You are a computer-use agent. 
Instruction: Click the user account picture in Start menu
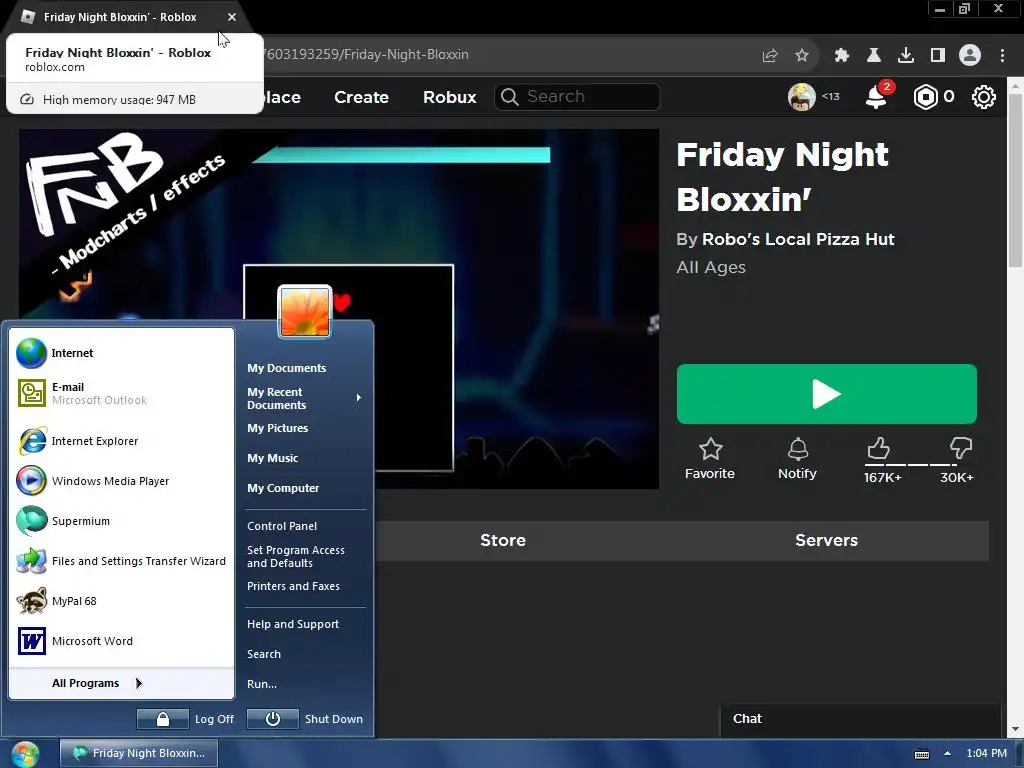click(x=305, y=312)
